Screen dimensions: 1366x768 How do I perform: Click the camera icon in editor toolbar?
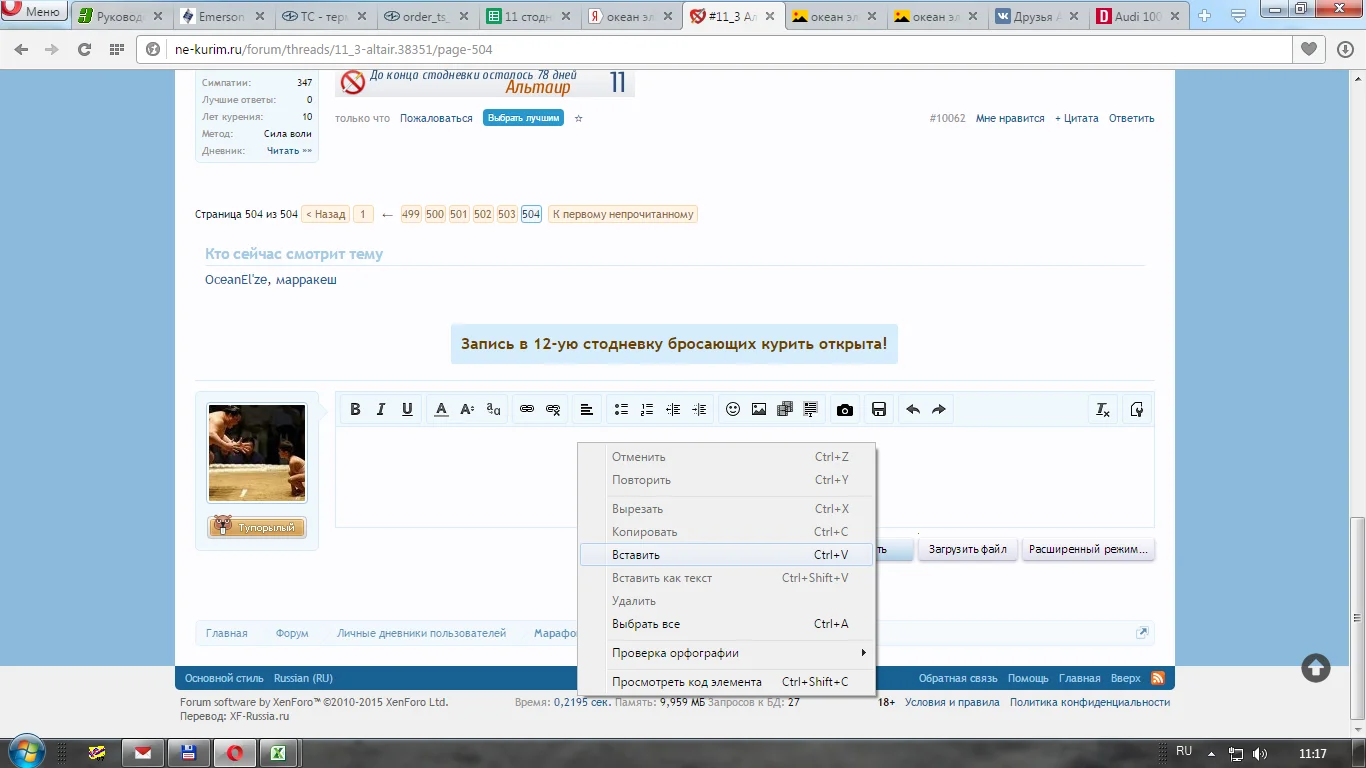coord(845,410)
